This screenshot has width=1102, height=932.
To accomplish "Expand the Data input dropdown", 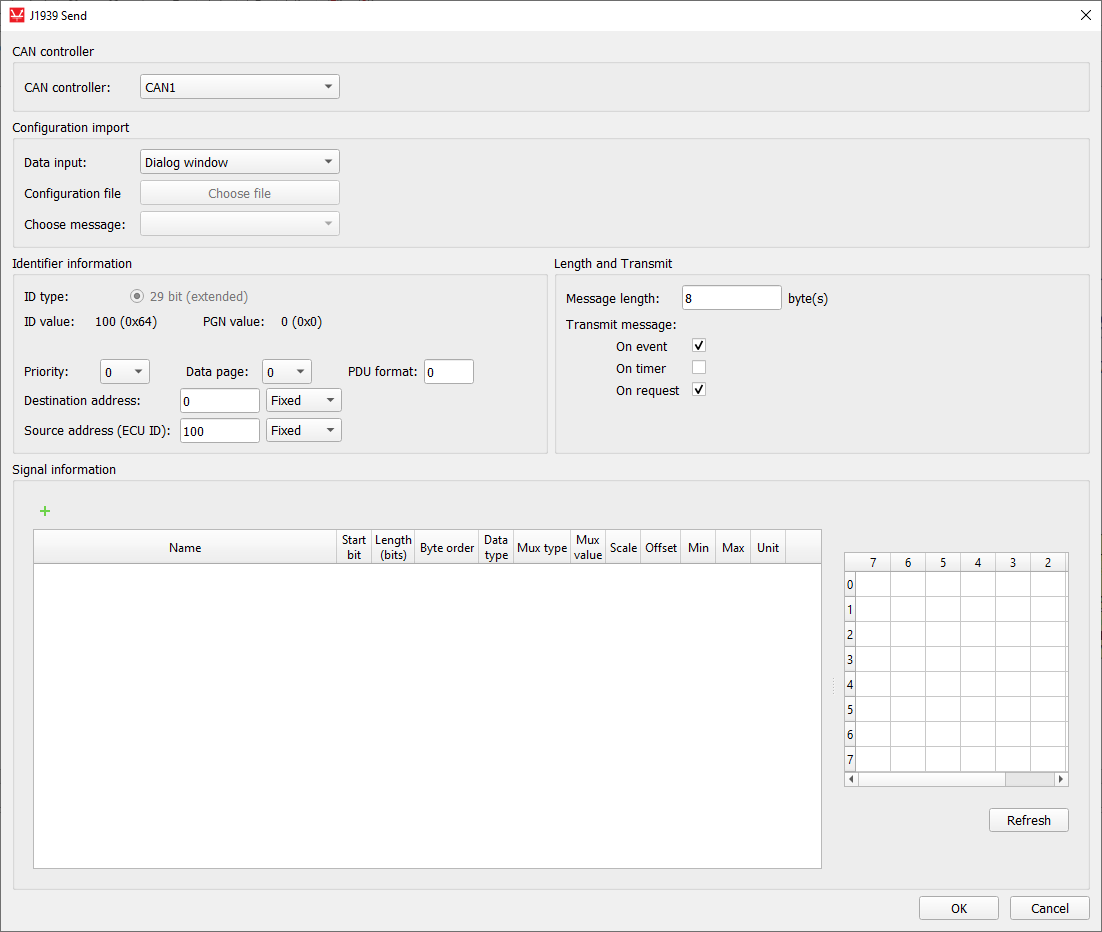I will tap(239, 162).
